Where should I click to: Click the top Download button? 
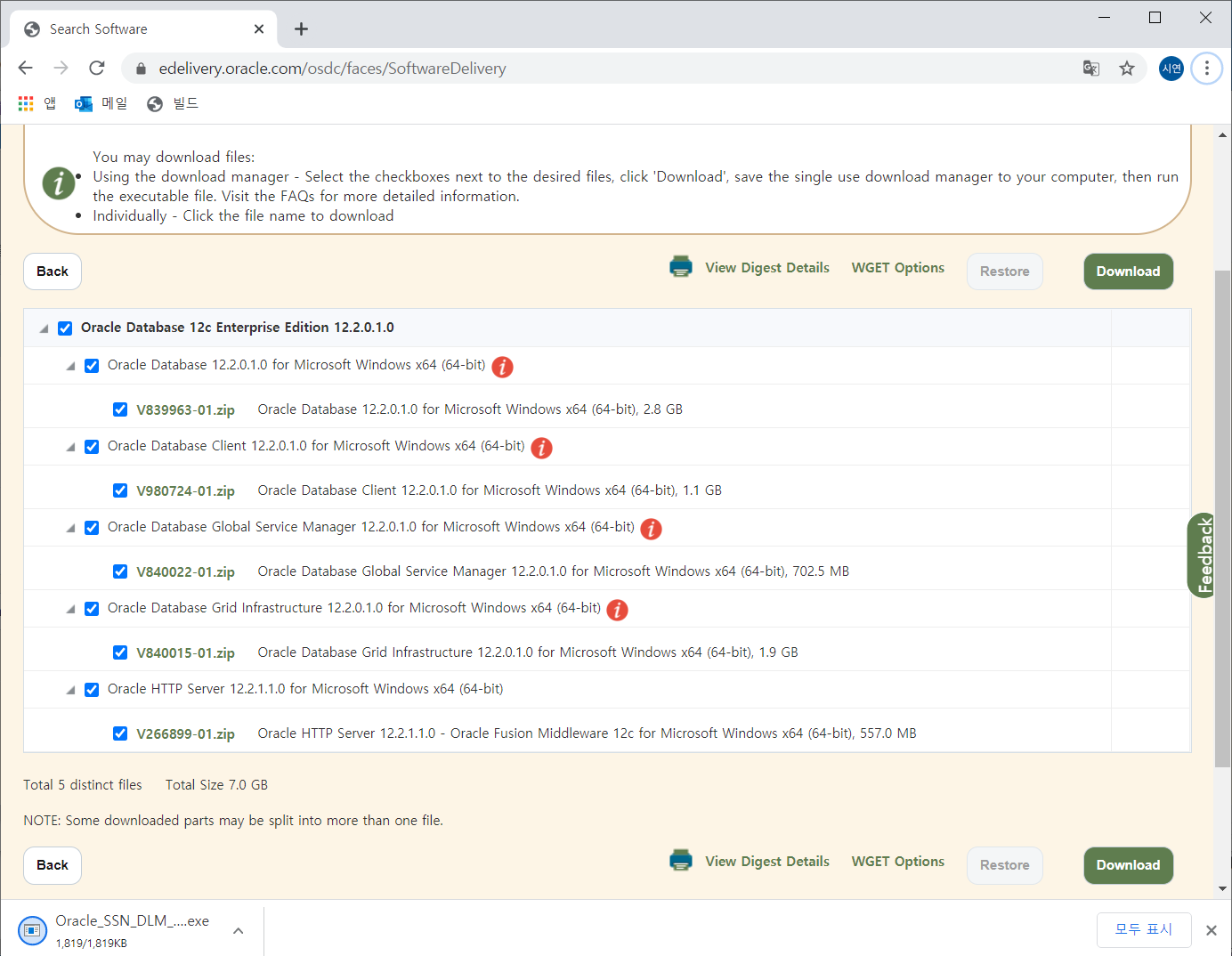click(1128, 271)
